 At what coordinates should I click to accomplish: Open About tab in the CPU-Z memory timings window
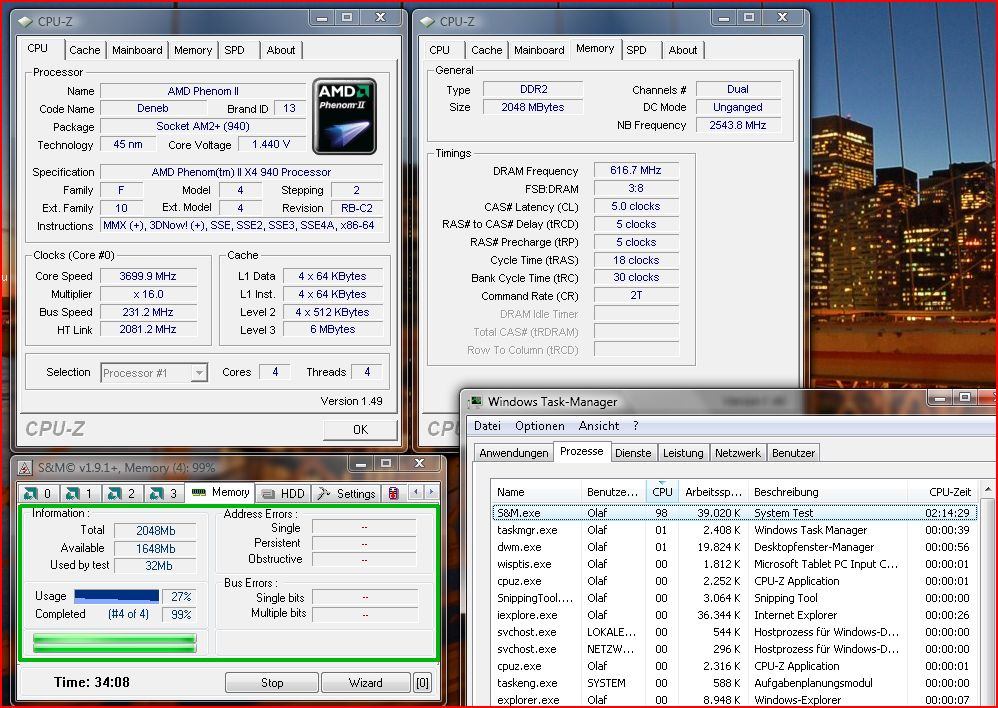[683, 50]
